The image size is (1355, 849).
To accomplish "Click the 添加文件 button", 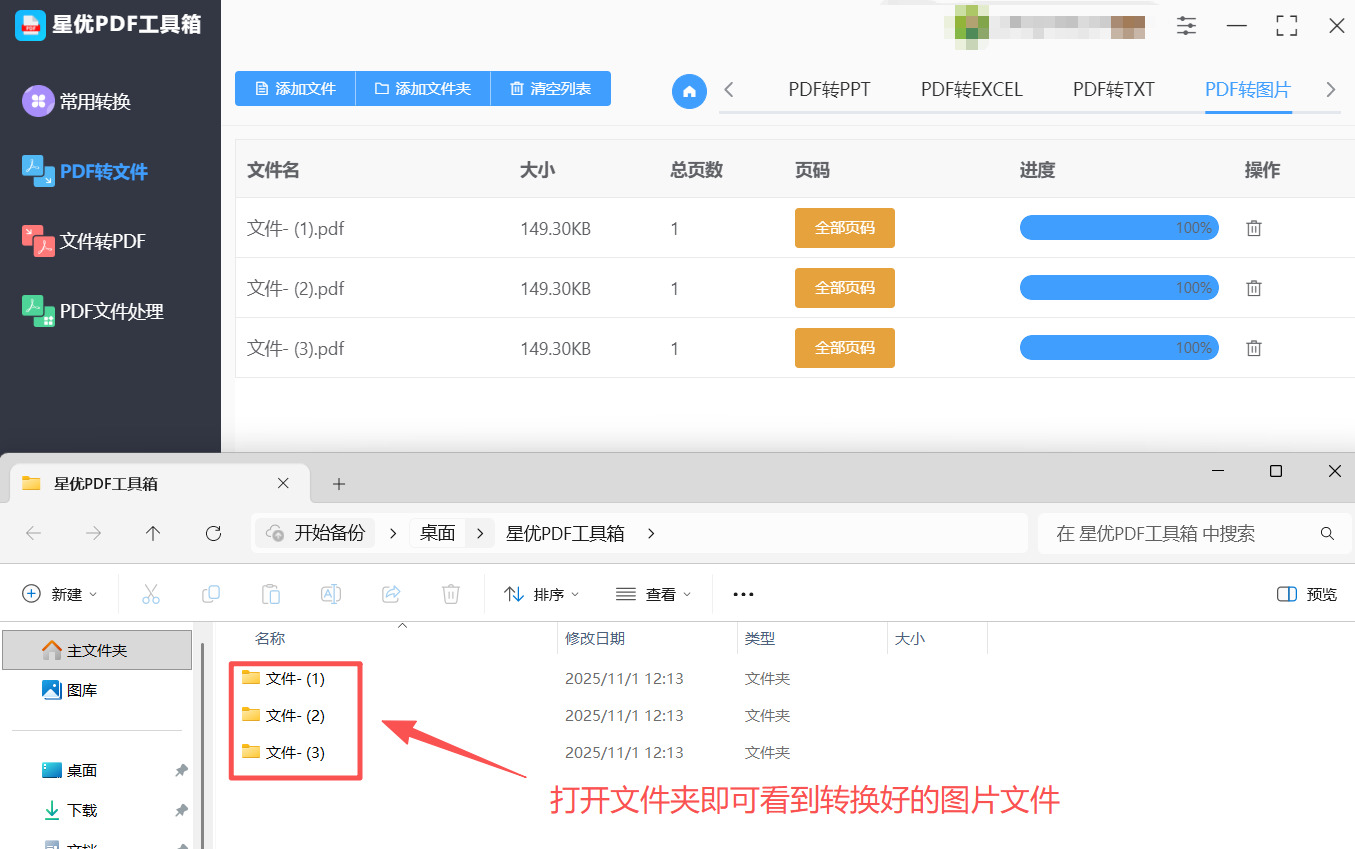I will click(x=295, y=89).
